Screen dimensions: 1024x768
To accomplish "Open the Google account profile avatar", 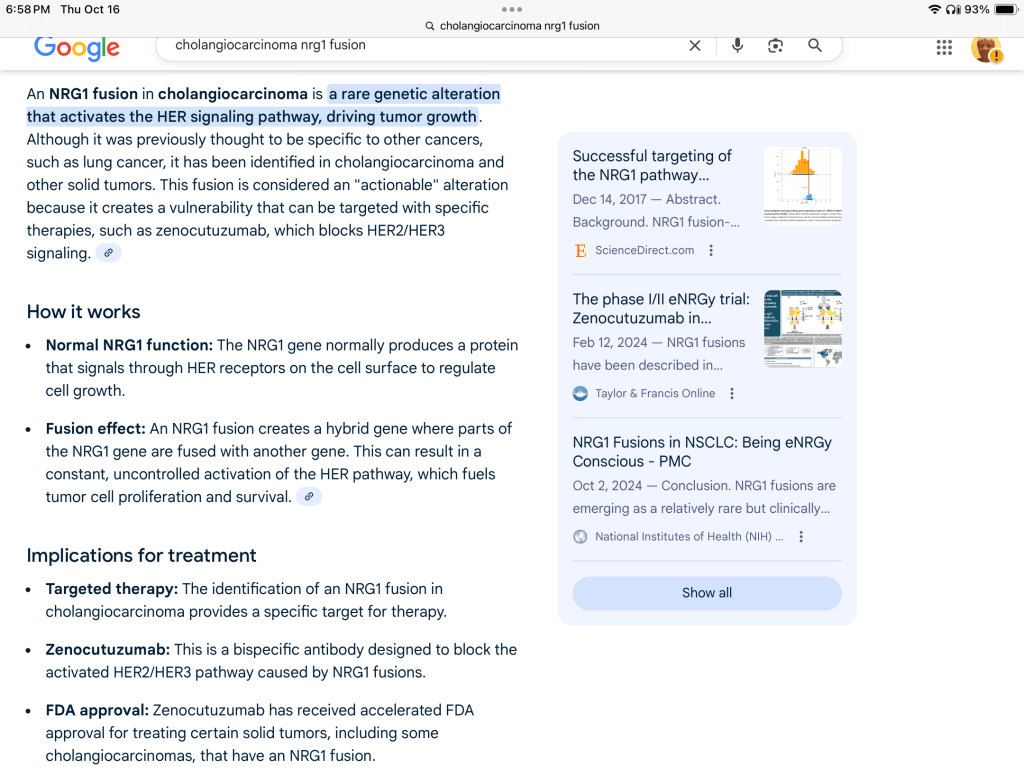I will click(985, 47).
